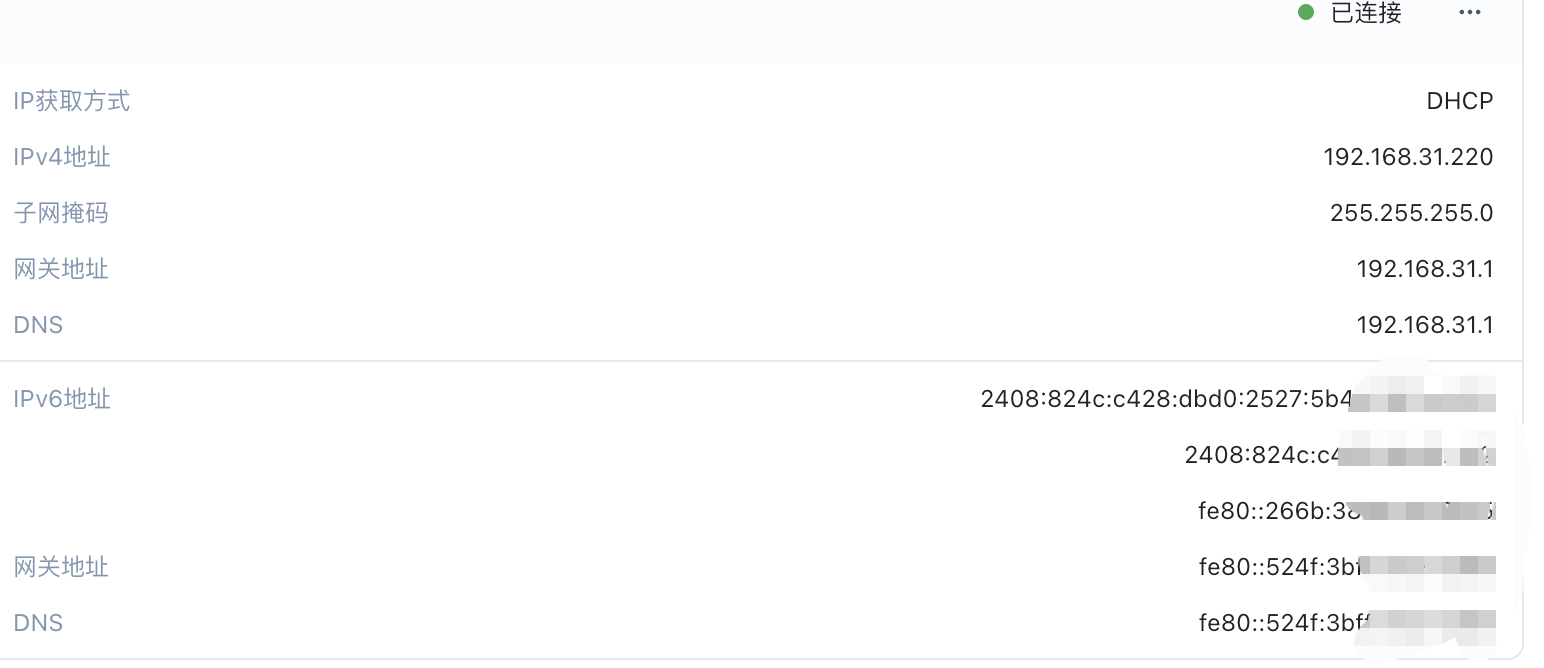Screen dimensions: 1544x668
Task: Select the subnet mask 255.255.255.0
Action: coord(1411,213)
